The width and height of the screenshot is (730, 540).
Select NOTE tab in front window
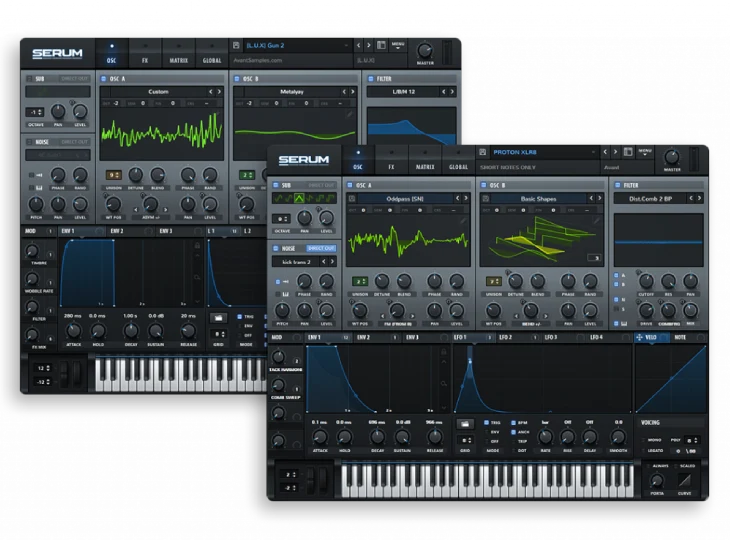(x=680, y=338)
